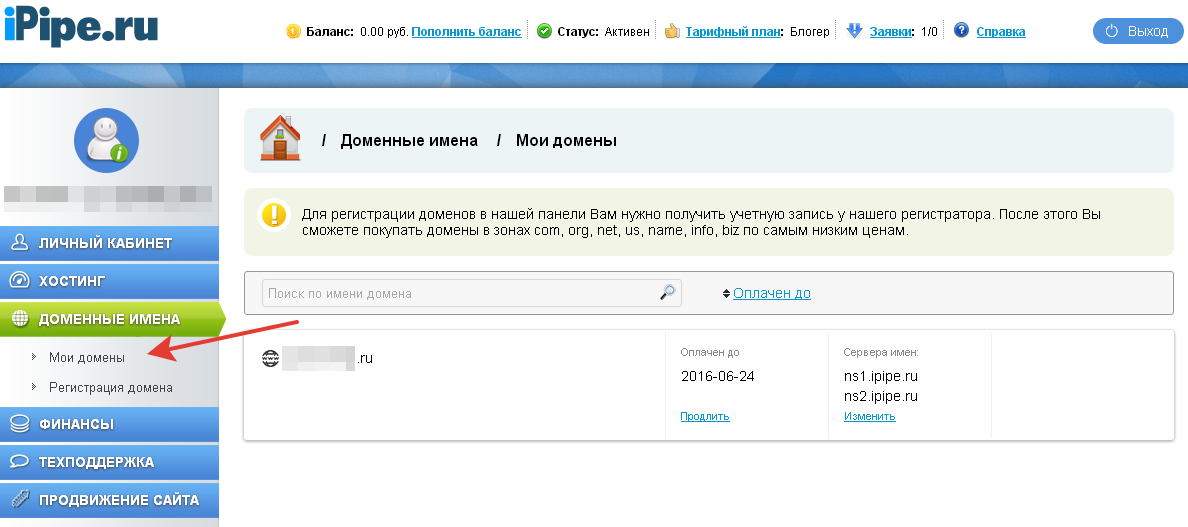Open 'Техподдержка' sidebar menu

109,462
